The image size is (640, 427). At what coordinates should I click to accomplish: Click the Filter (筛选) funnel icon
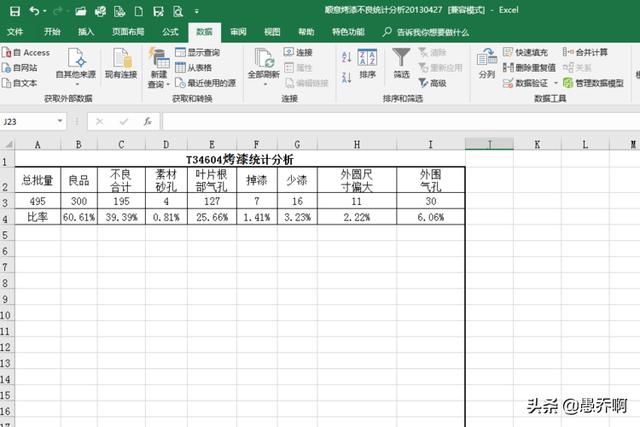coord(401,63)
